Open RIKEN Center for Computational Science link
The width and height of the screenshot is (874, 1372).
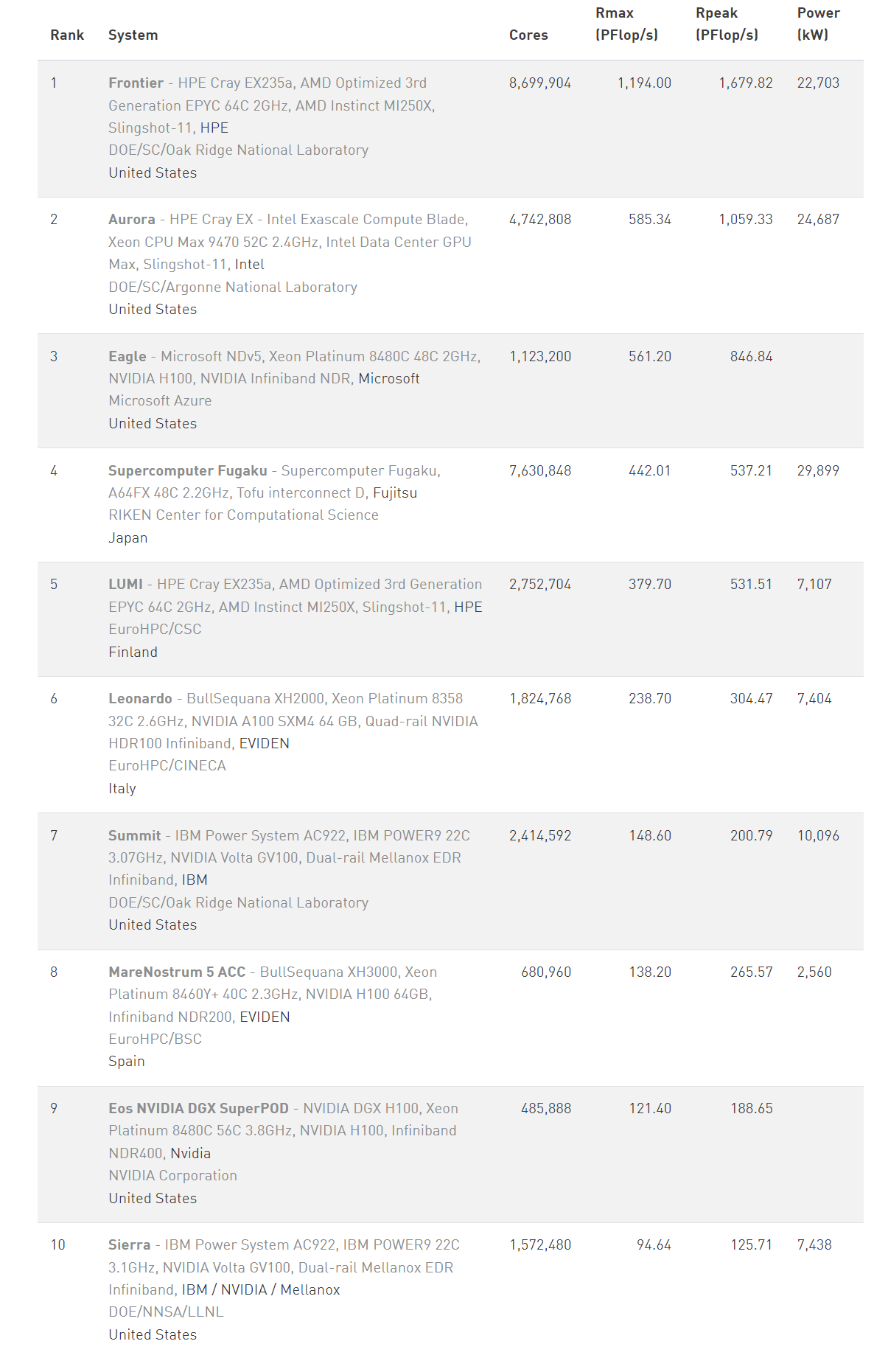click(x=243, y=515)
